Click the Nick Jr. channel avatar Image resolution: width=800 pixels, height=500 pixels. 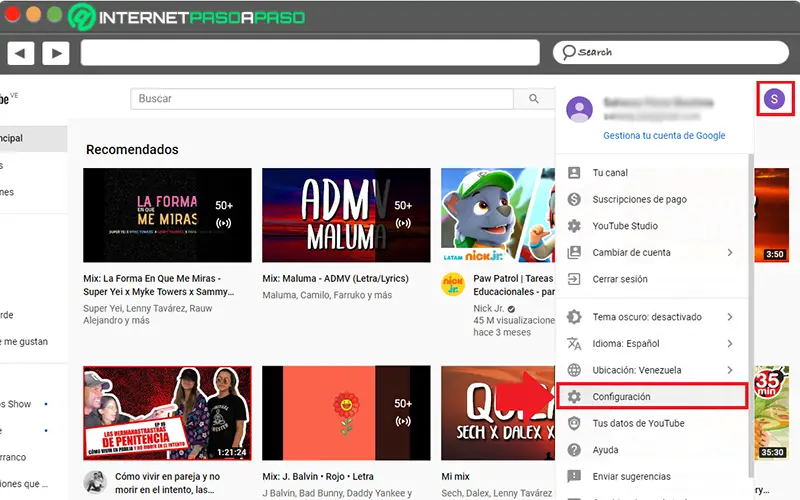453,284
